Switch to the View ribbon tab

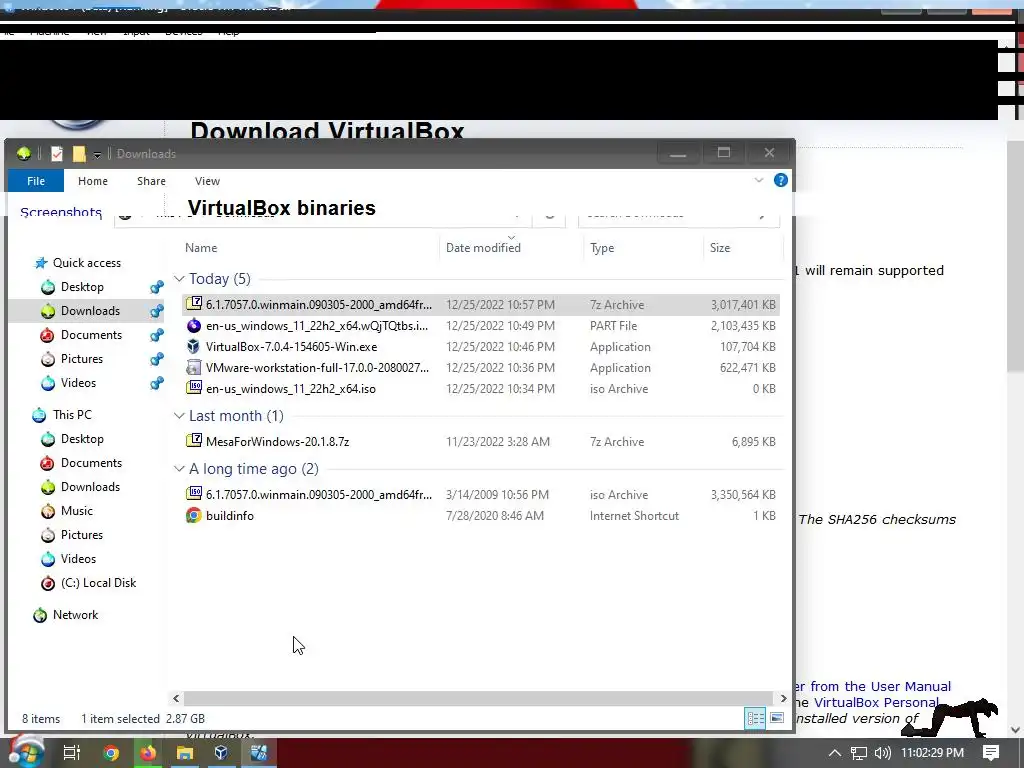tap(207, 181)
